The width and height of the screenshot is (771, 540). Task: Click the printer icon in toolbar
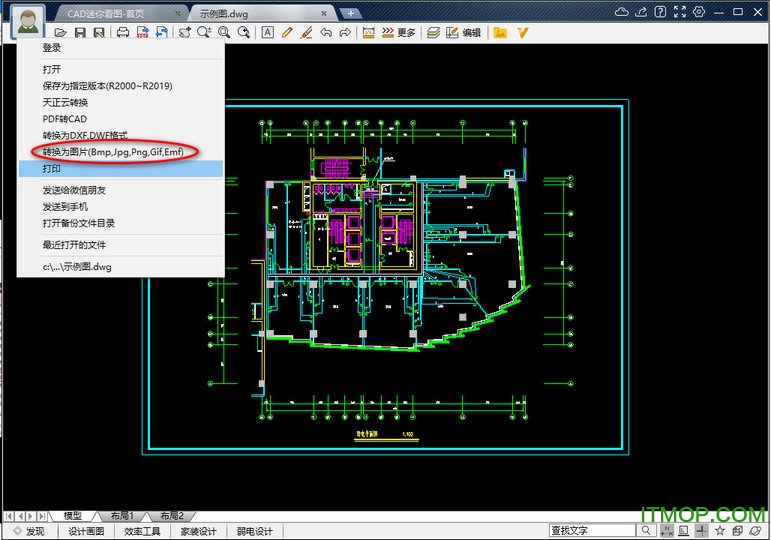(123, 33)
